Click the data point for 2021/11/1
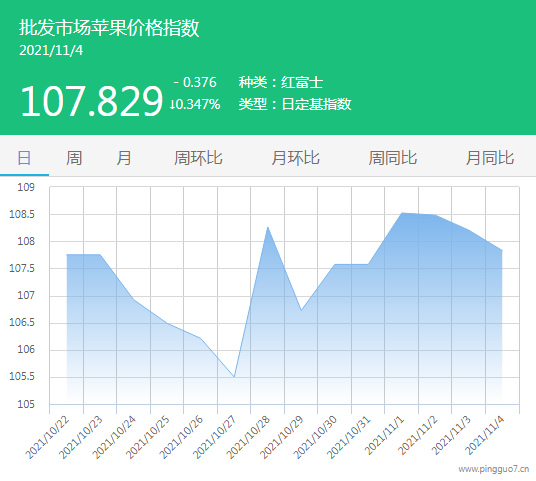The width and height of the screenshot is (536, 481). pyautogui.click(x=402, y=213)
